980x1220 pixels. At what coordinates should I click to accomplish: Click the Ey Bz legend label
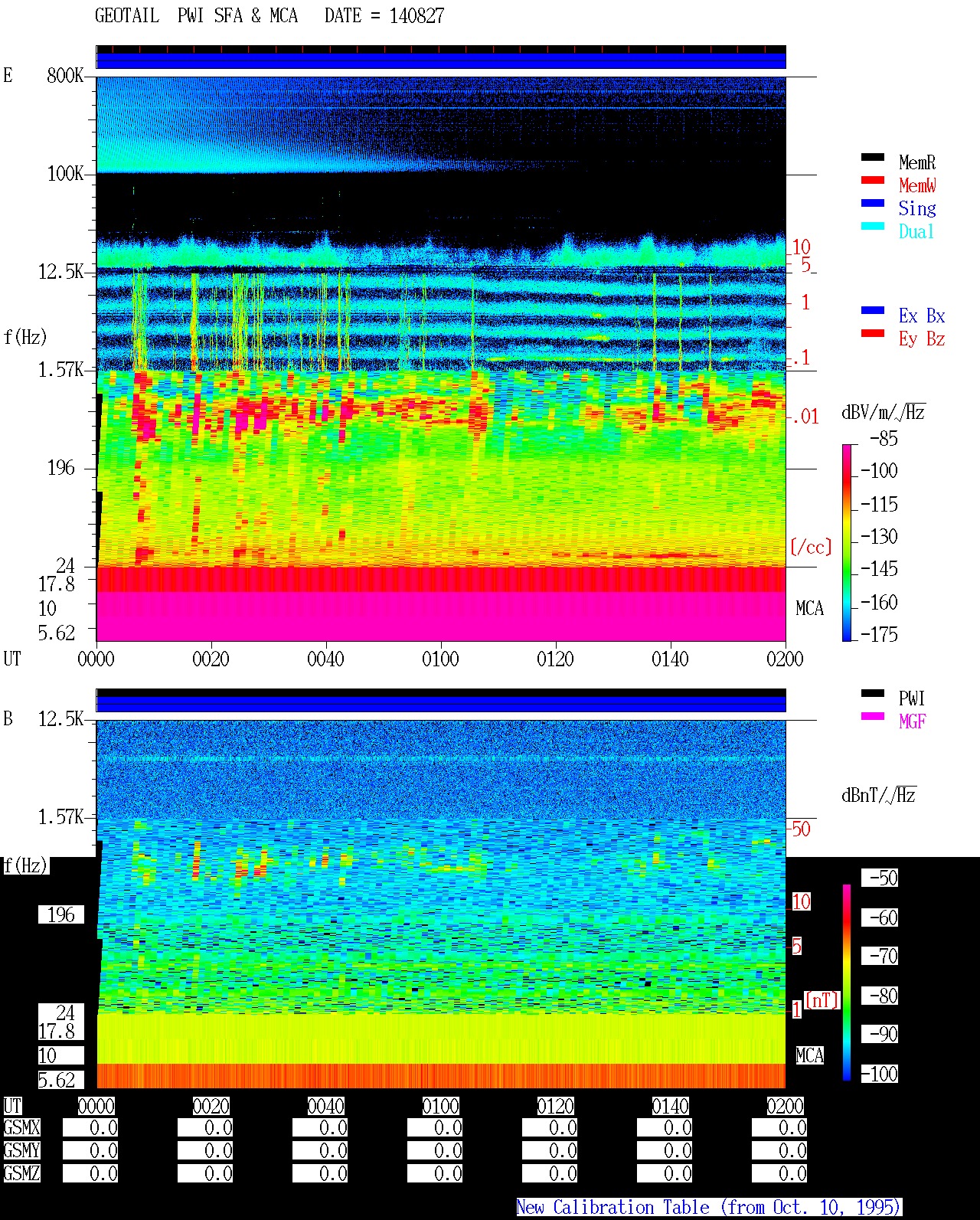pyautogui.click(x=922, y=339)
